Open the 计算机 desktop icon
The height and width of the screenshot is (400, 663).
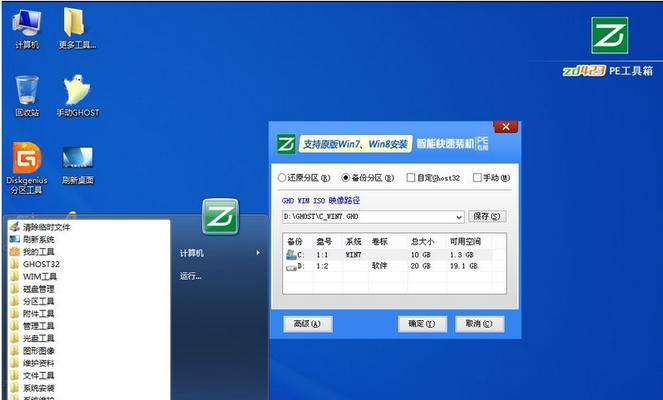click(27, 29)
